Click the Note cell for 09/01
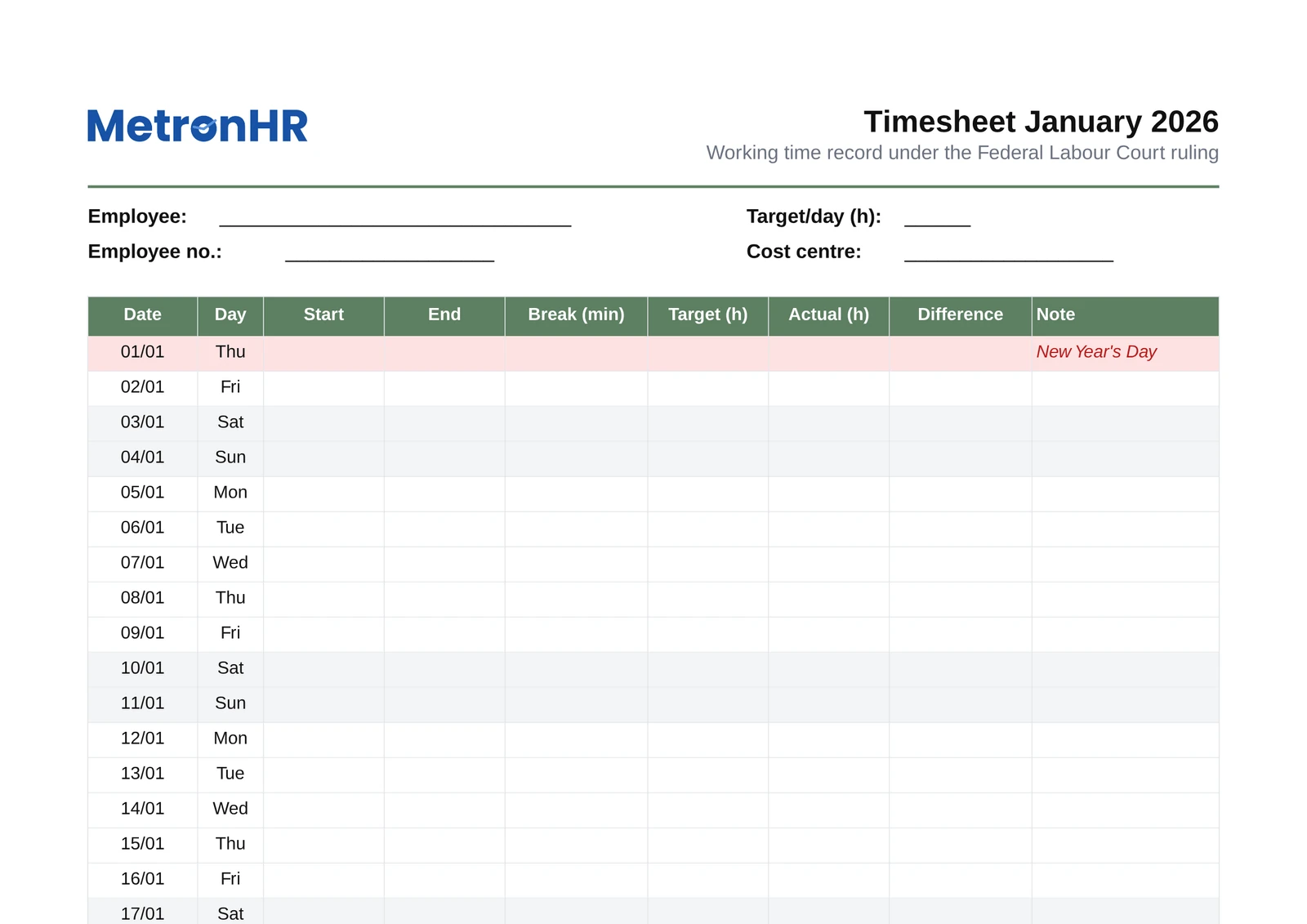Viewport: 1307px width, 924px height. (x=1125, y=634)
